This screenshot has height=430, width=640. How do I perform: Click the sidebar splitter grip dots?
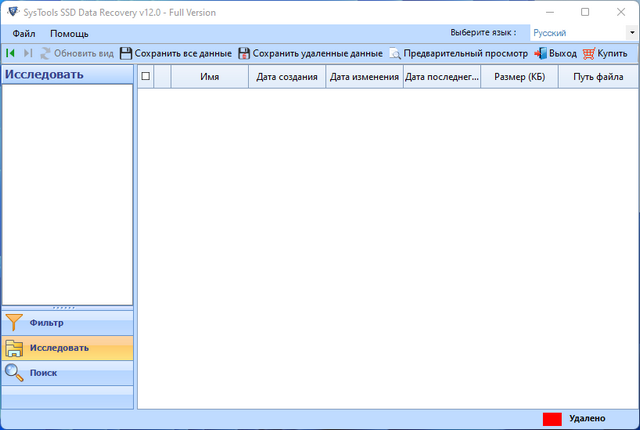(67, 307)
